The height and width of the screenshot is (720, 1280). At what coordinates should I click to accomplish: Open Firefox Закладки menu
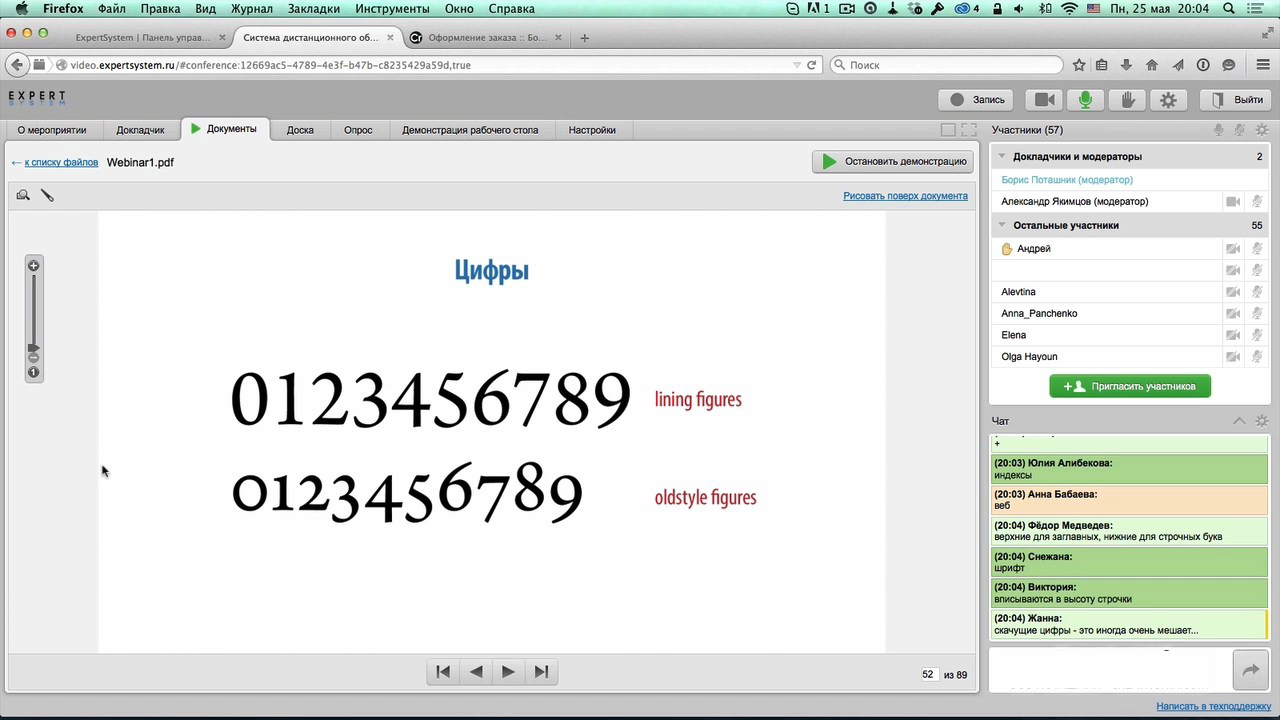click(314, 9)
